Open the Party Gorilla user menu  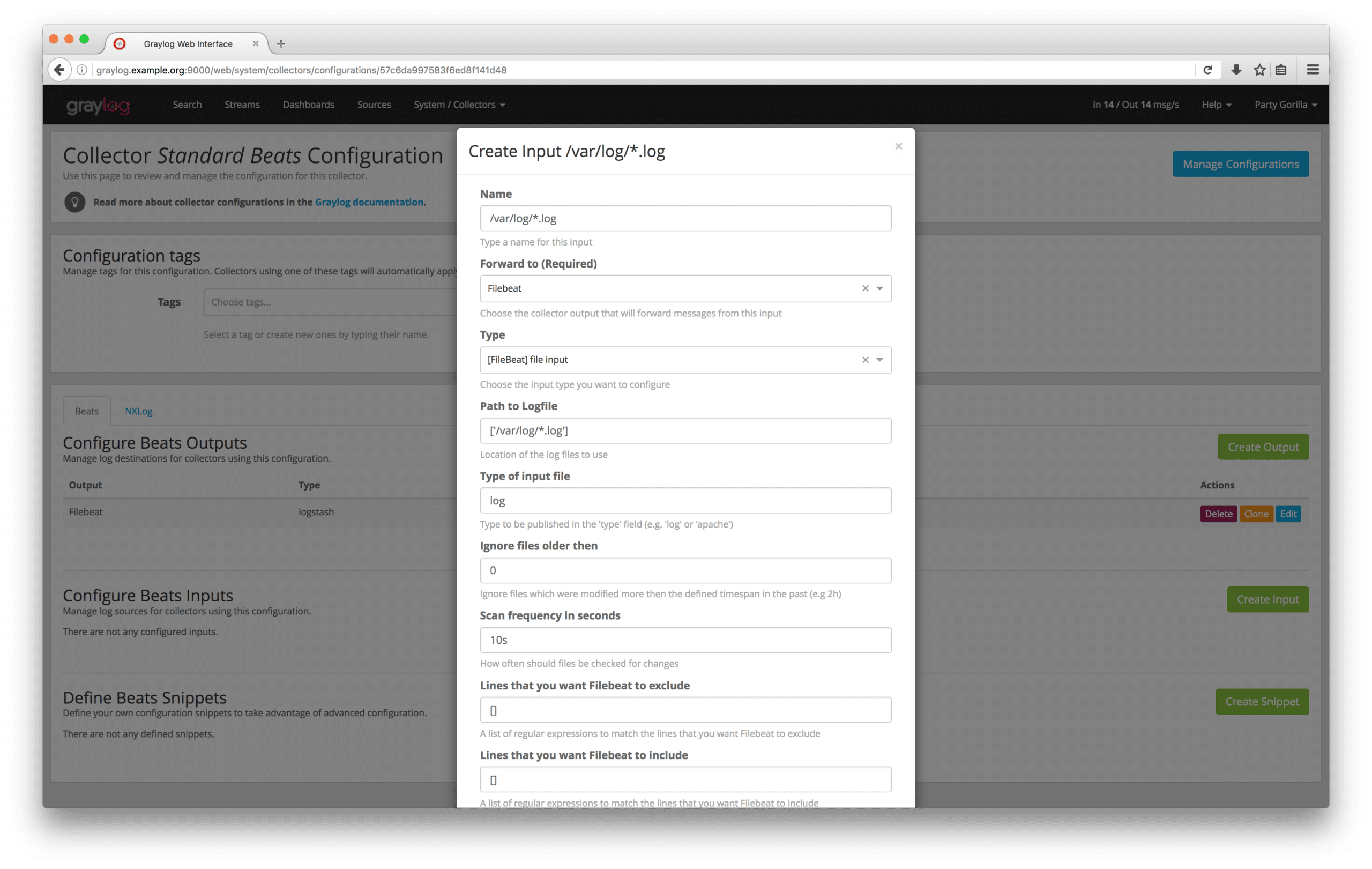1285,105
